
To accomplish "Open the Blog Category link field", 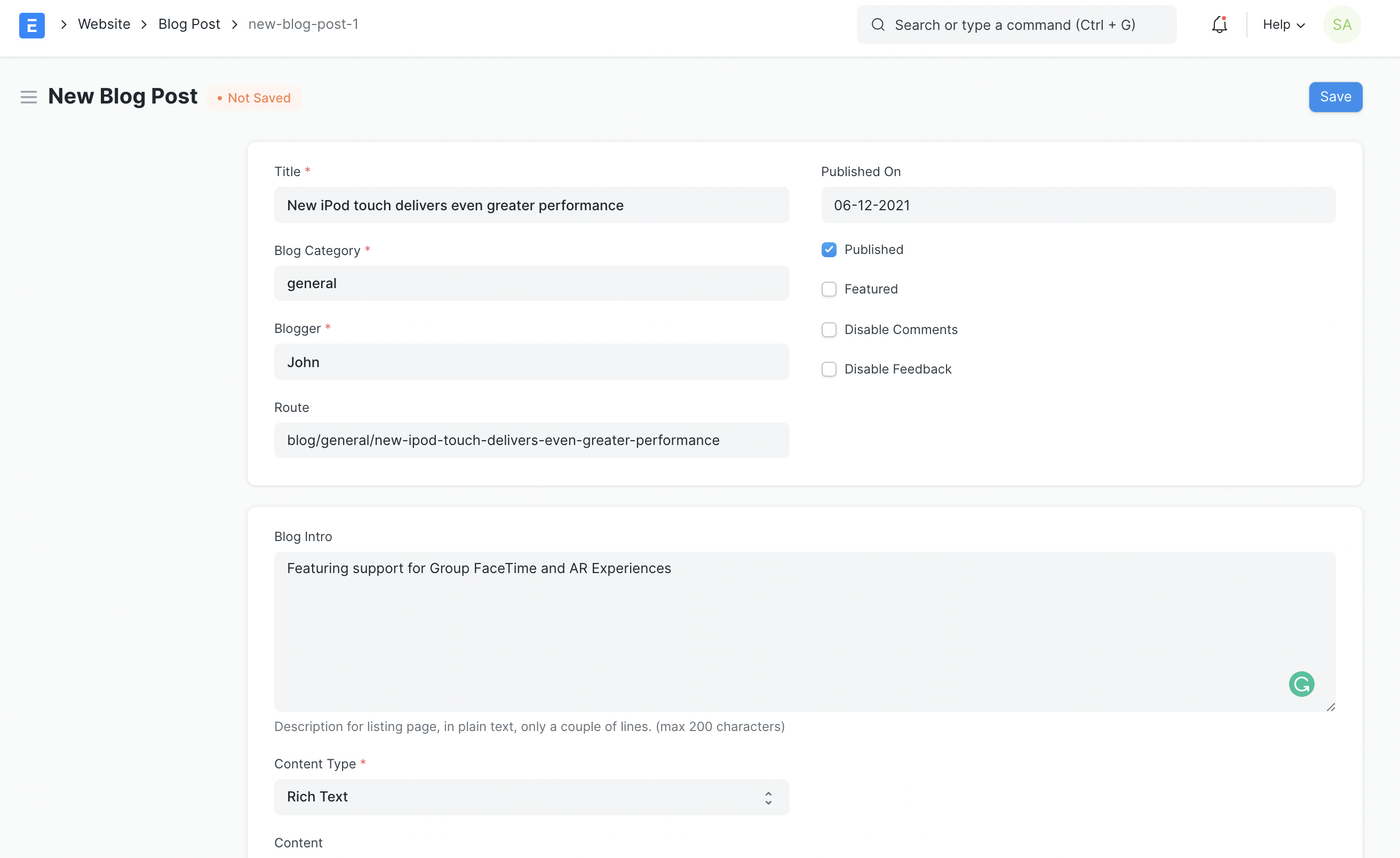I will tap(531, 283).
